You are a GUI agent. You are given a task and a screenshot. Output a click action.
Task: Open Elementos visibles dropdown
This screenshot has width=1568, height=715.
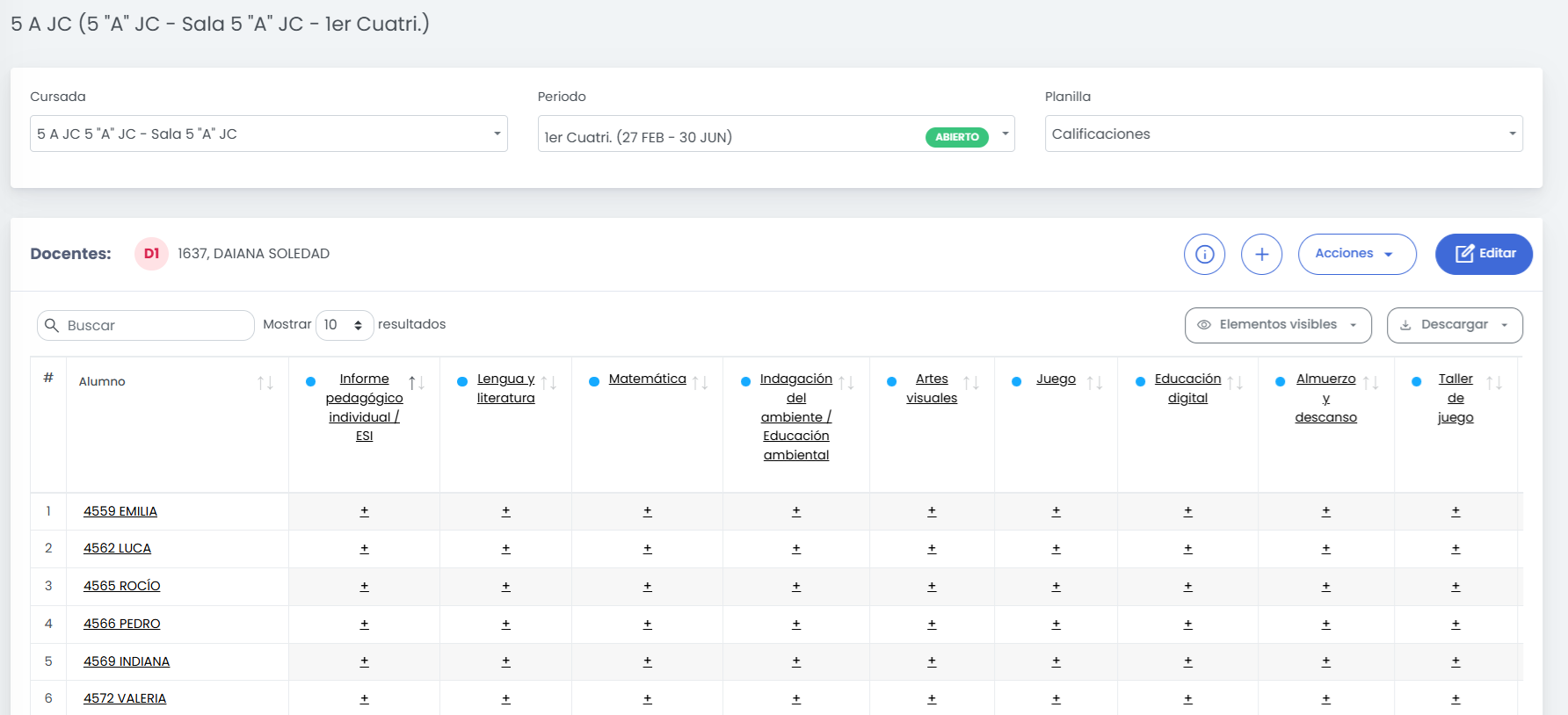(1278, 325)
